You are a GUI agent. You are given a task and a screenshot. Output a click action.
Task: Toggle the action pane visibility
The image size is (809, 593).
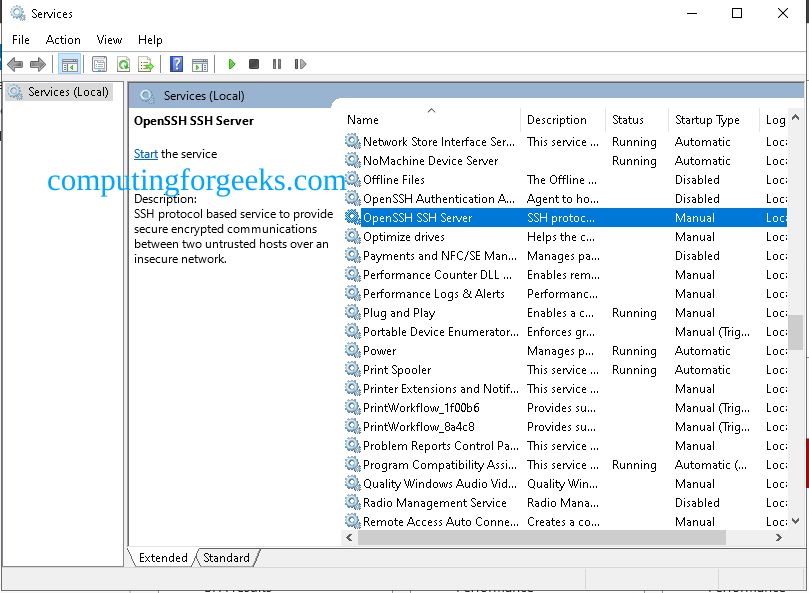point(200,63)
